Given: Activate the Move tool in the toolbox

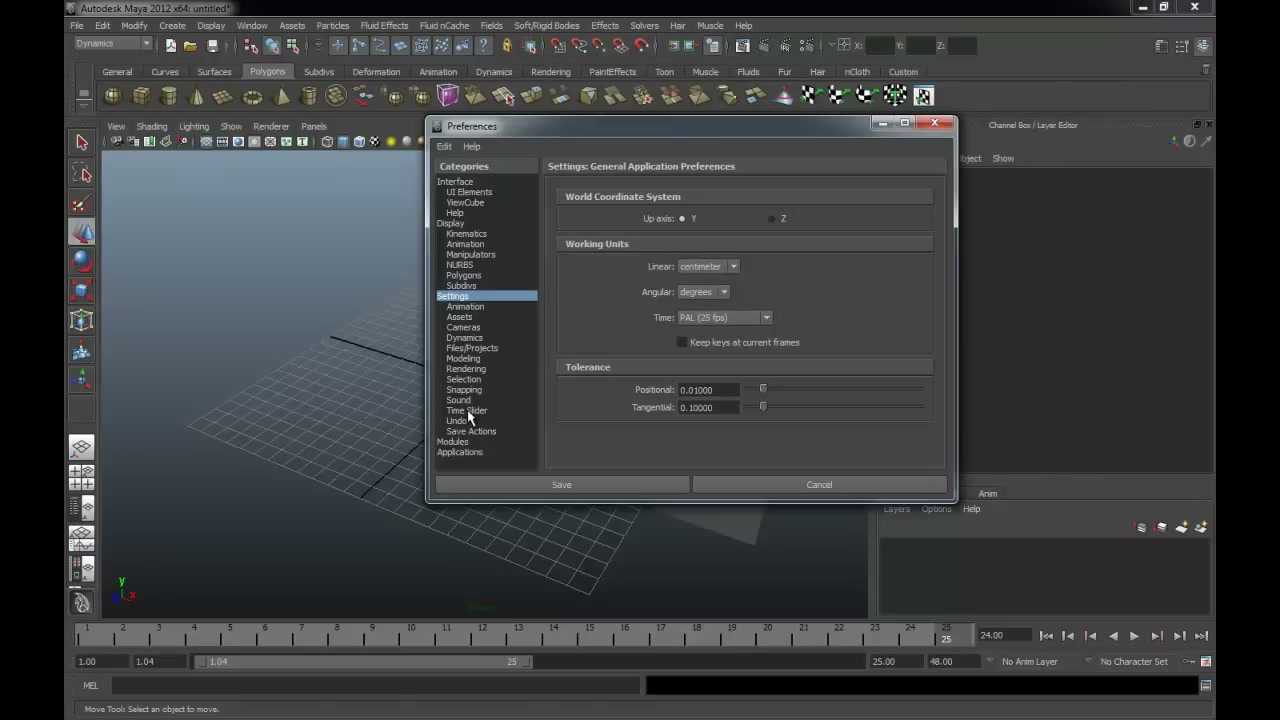Looking at the screenshot, I should 82,233.
